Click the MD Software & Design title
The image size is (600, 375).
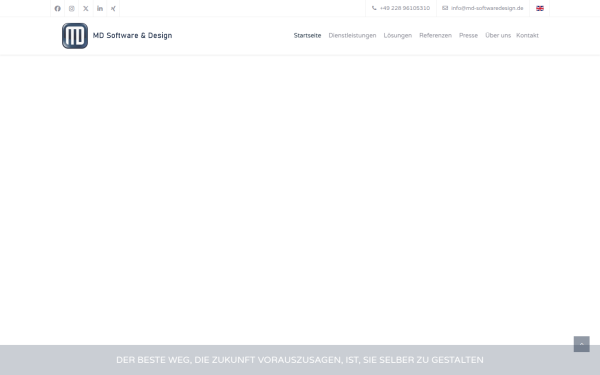click(132, 36)
